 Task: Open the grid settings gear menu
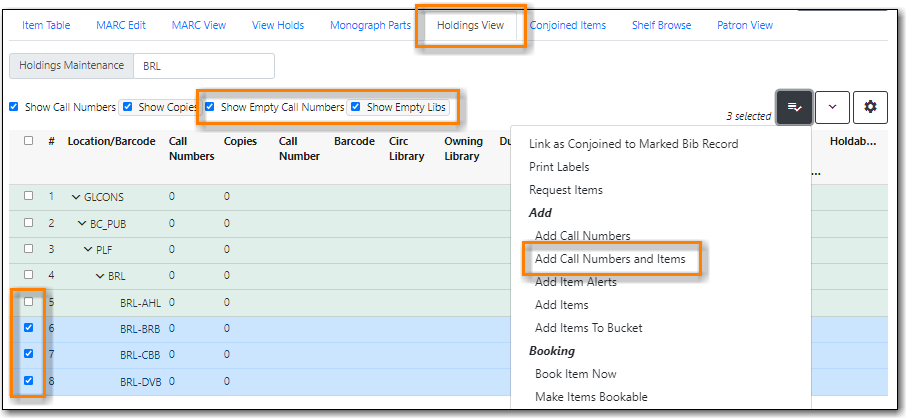pos(870,107)
